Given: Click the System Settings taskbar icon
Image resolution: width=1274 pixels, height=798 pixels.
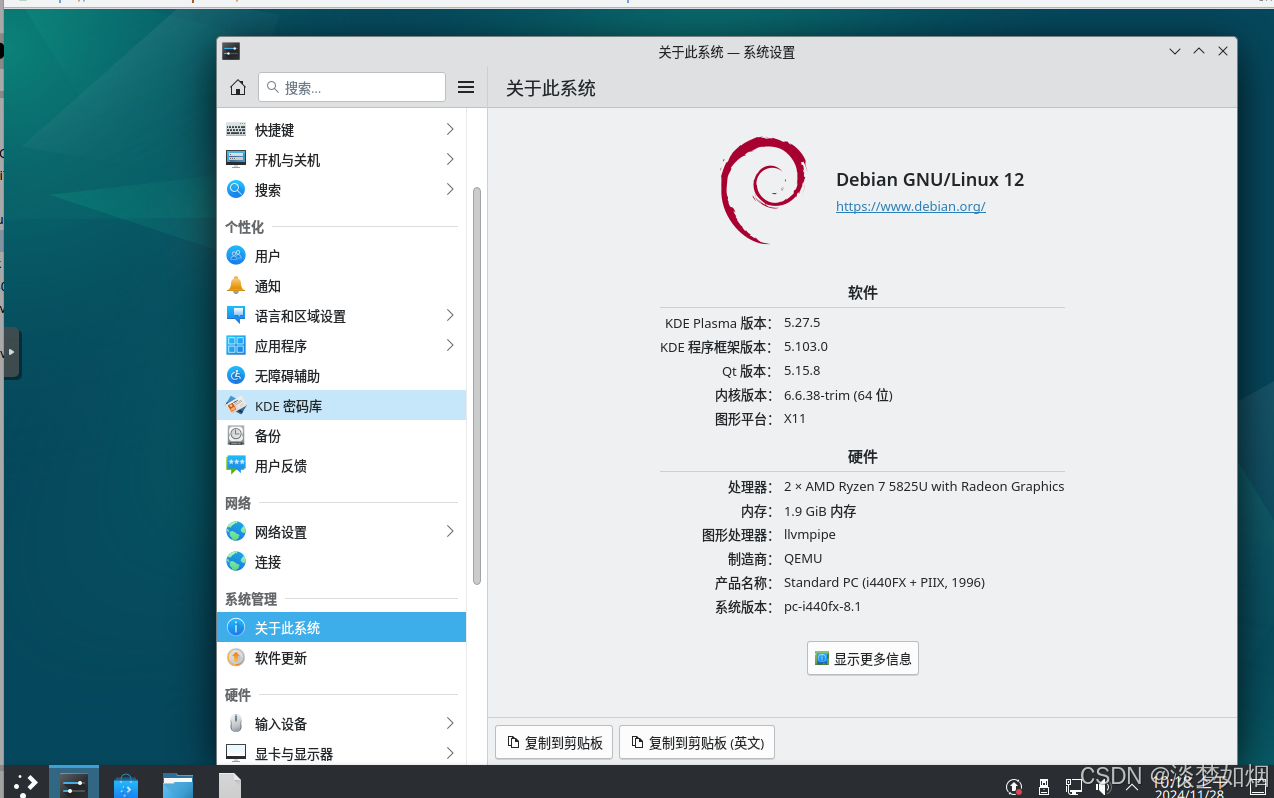Looking at the screenshot, I should click(x=74, y=784).
